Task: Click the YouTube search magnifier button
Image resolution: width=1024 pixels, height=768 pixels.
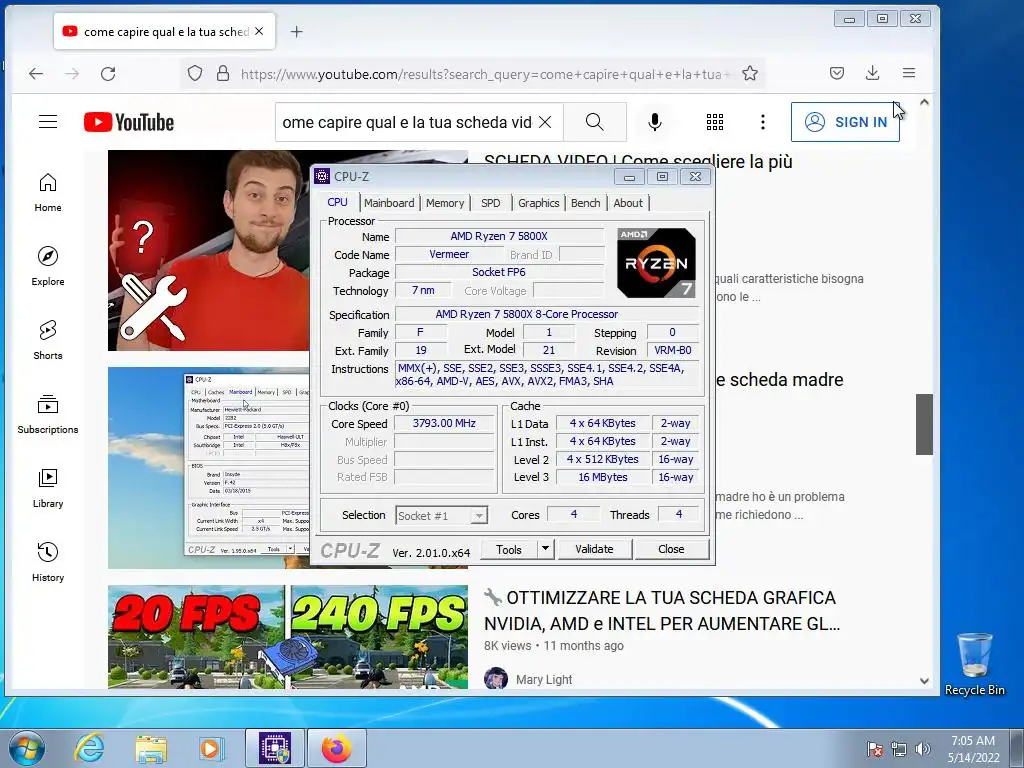Action: pyautogui.click(x=594, y=122)
